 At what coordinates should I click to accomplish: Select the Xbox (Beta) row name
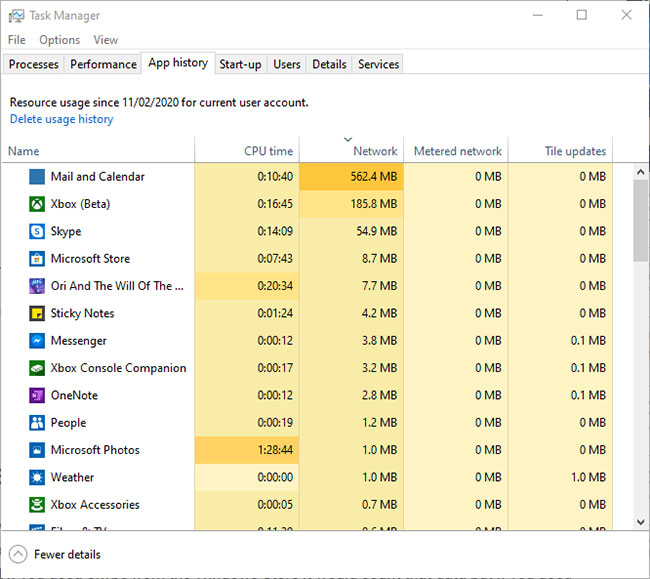click(x=80, y=204)
